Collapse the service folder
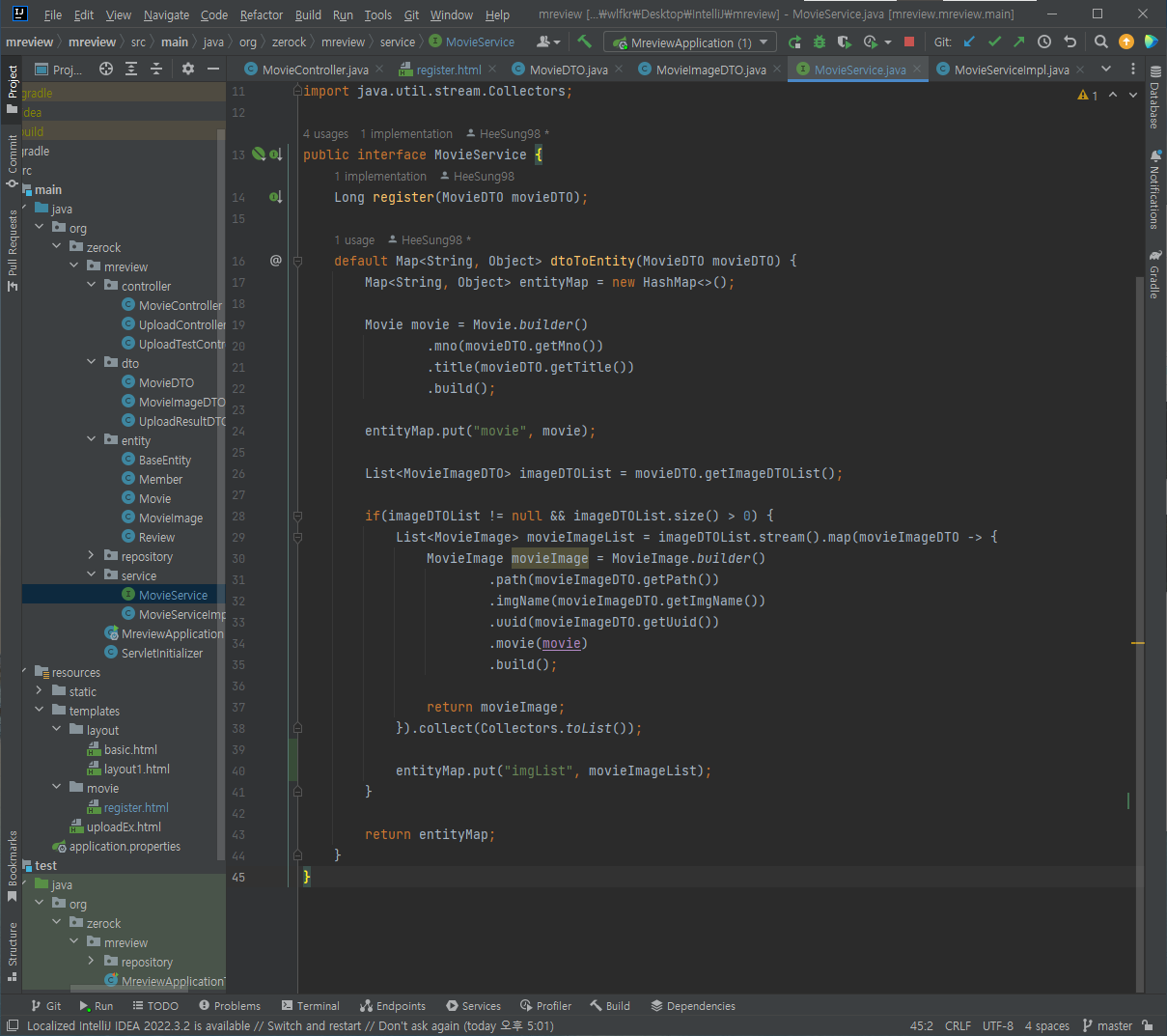The image size is (1167, 1036). pyautogui.click(x=92, y=574)
